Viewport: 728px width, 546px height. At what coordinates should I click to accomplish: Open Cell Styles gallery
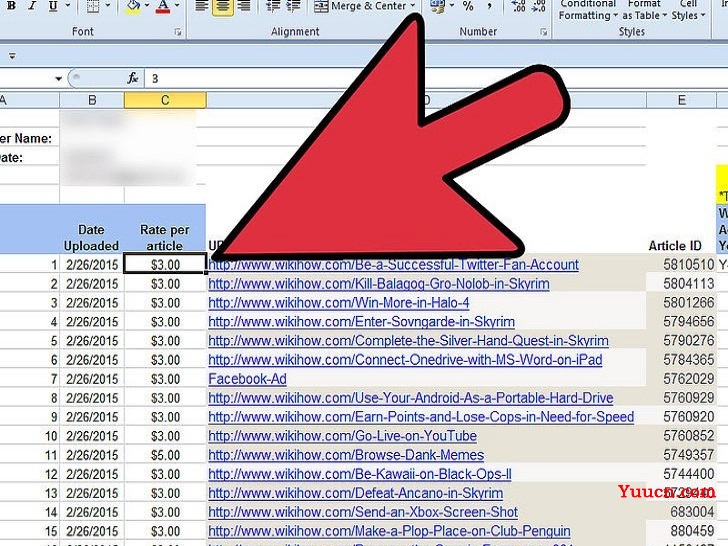click(x=688, y=10)
